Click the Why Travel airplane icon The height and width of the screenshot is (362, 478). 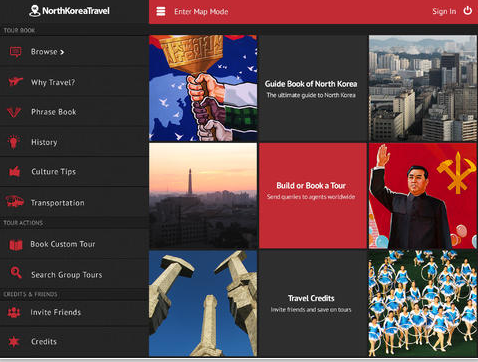15,81
